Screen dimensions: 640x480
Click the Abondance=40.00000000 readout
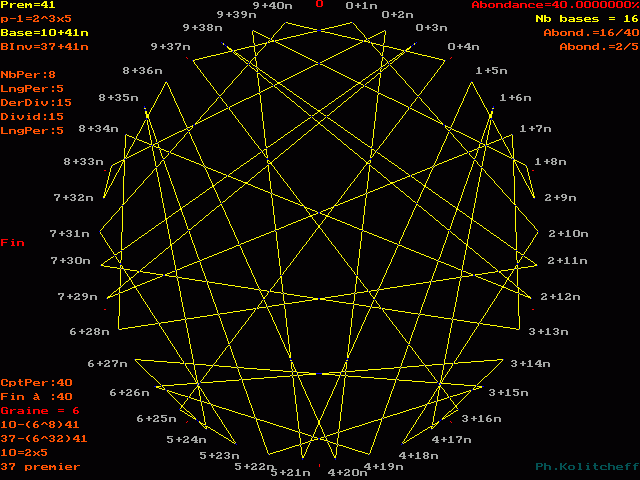[x=554, y=5]
